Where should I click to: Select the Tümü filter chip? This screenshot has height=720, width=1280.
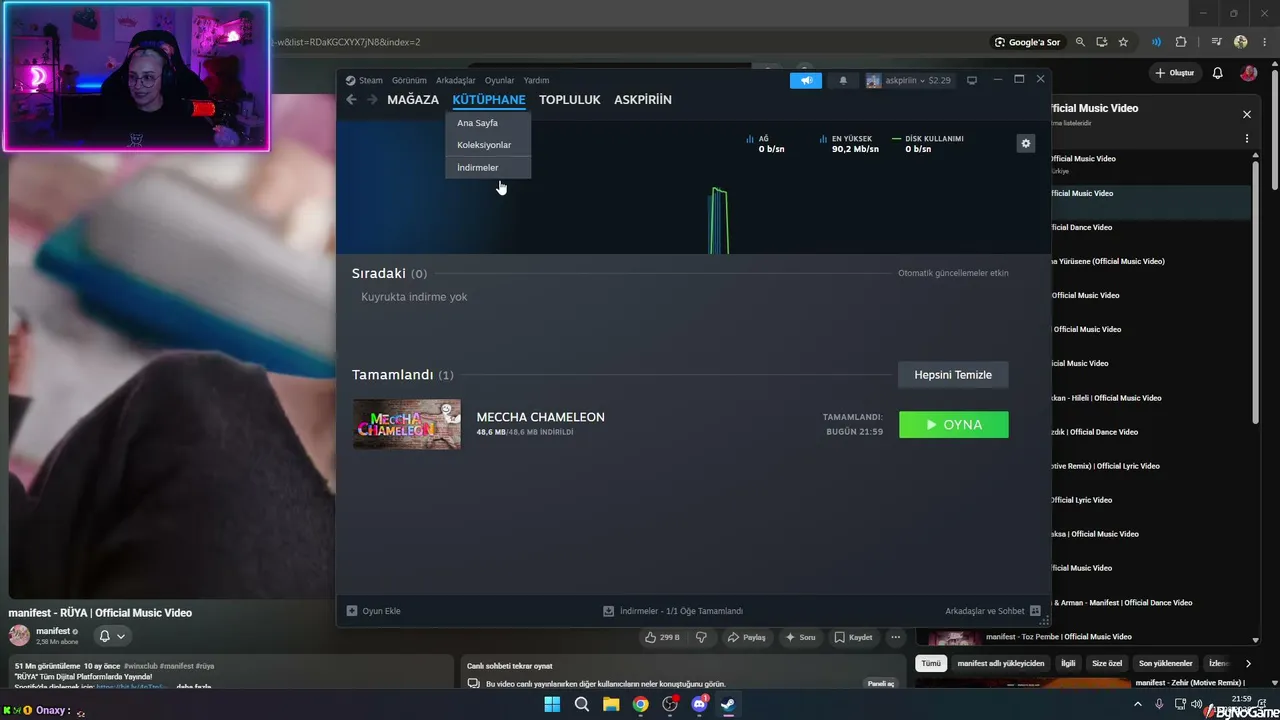[931, 663]
